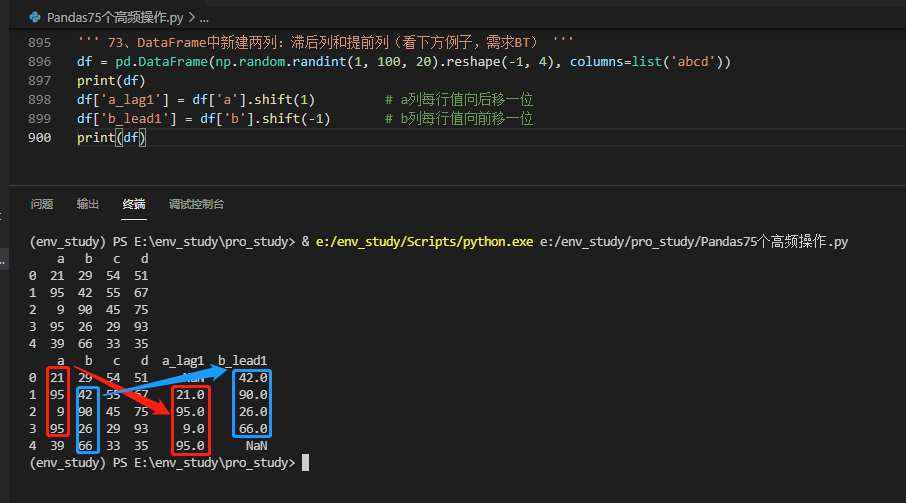Viewport: 906px width, 503px height.
Task: Click a_lag1 column header in terminal output
Action: point(183,361)
